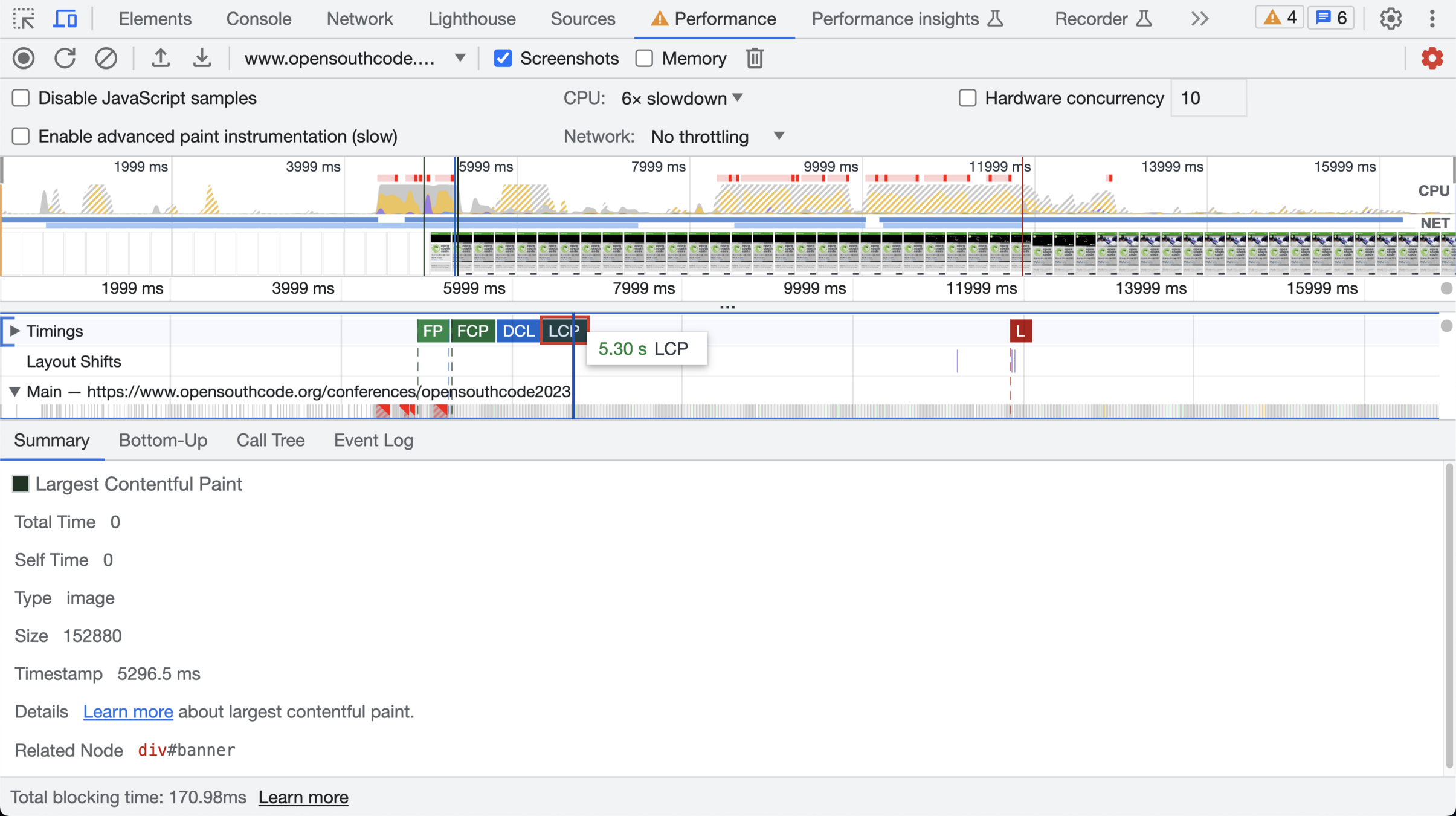Switch to the Bottom-Up tab
Viewport: 1456px width, 816px height.
click(163, 441)
